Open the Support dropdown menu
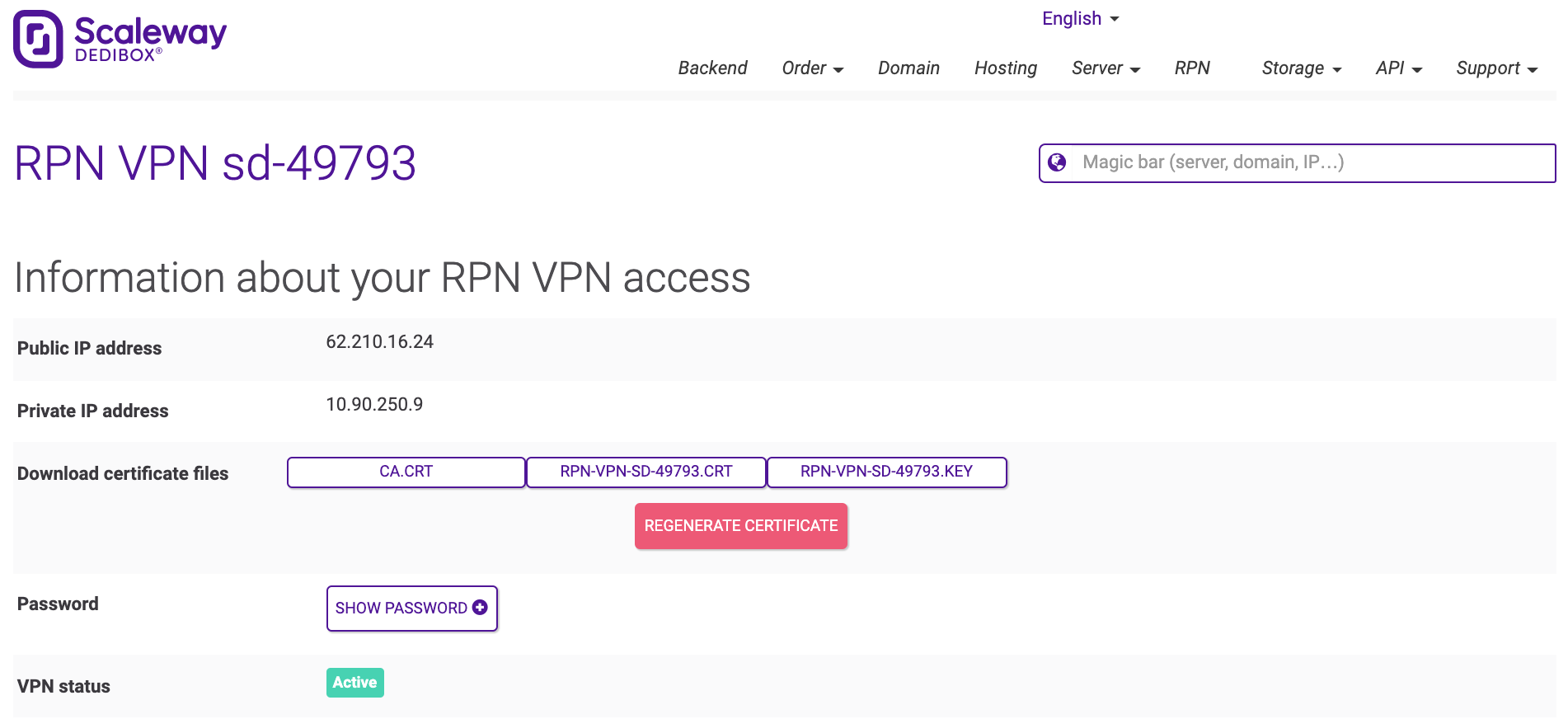Screen dimensions: 1568x719 pos(1496,68)
